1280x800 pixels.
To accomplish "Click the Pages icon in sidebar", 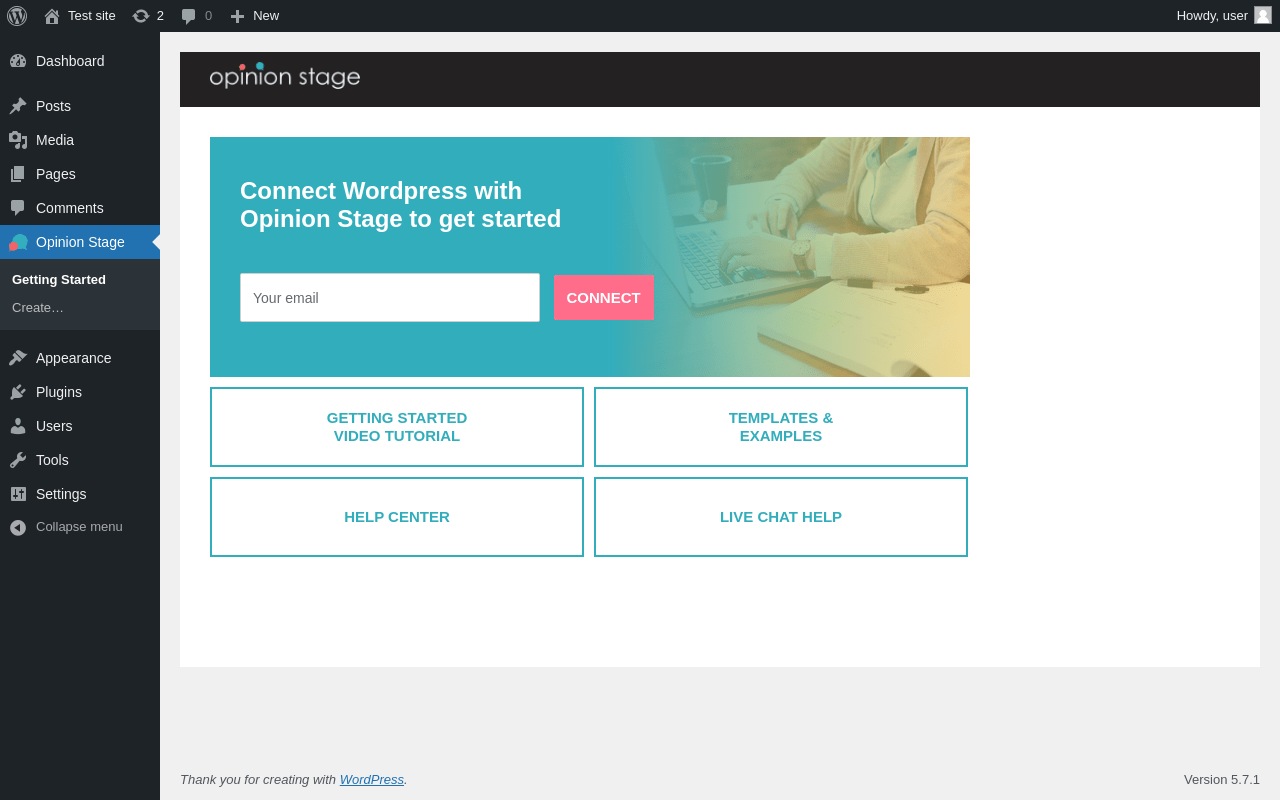I will [18, 174].
